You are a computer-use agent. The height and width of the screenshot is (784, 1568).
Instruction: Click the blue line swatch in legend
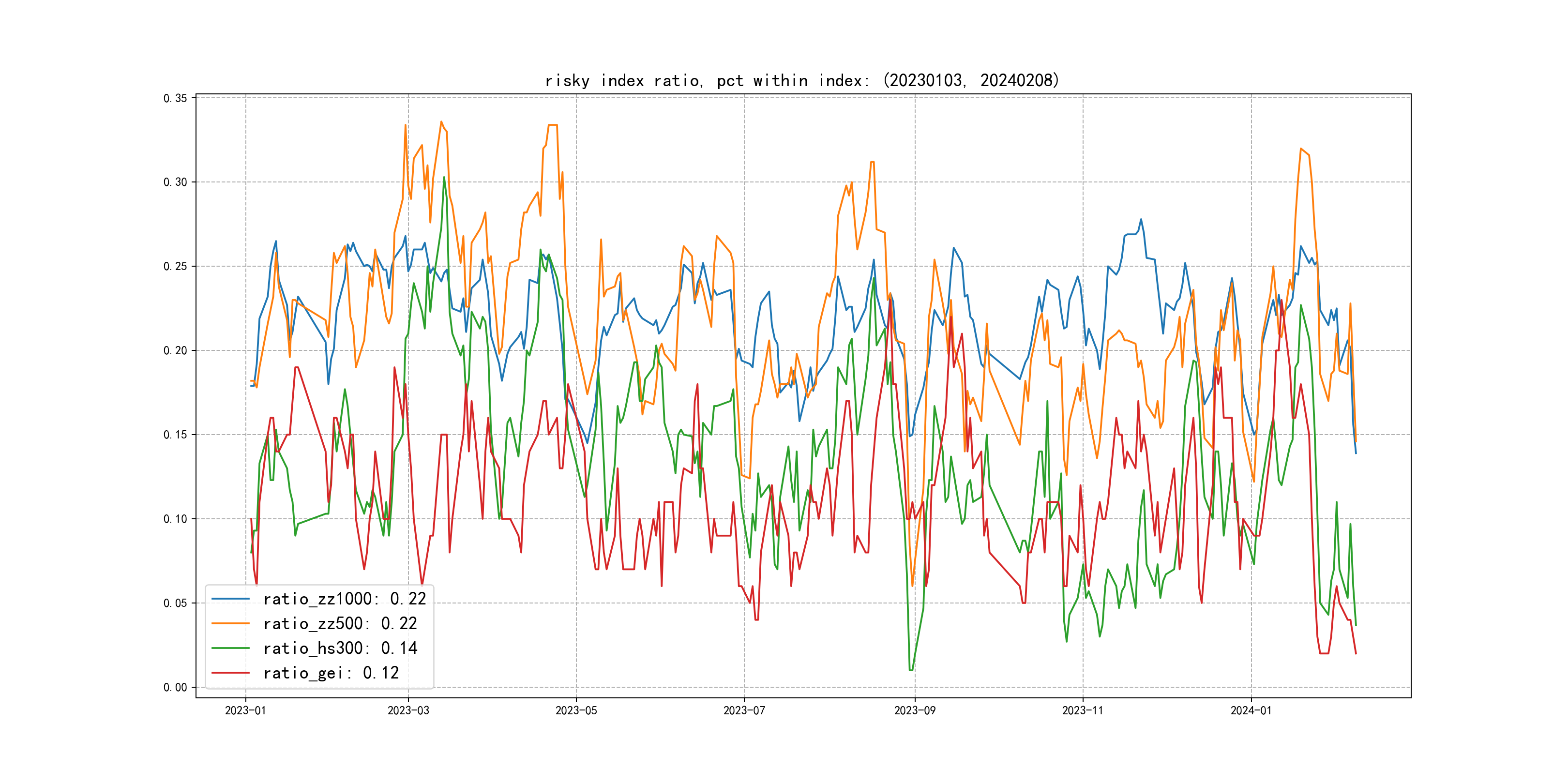coord(230,599)
